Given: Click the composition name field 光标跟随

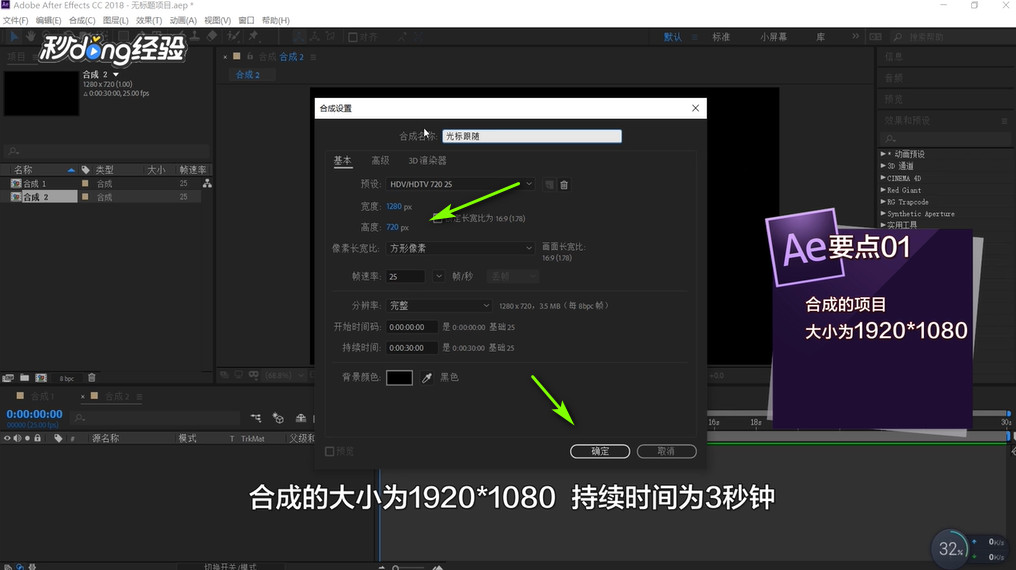Looking at the screenshot, I should pos(532,136).
